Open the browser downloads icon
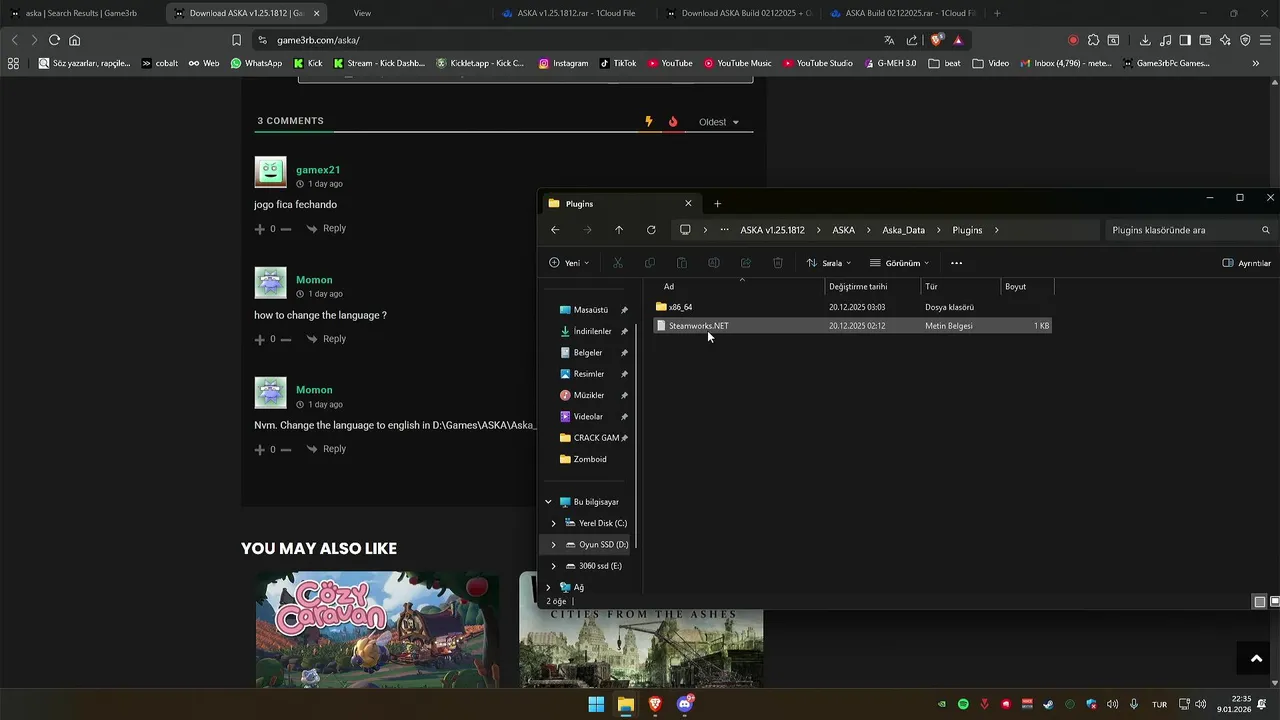The image size is (1280, 720). click(1145, 40)
